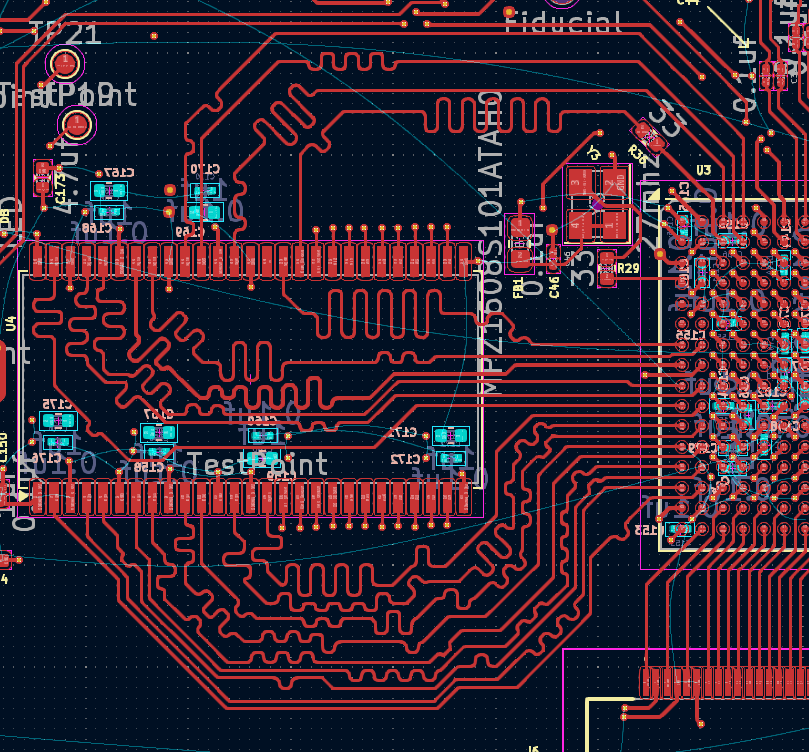809x752 pixels.
Task: Click the Fiducial text label
Action: 563,21
